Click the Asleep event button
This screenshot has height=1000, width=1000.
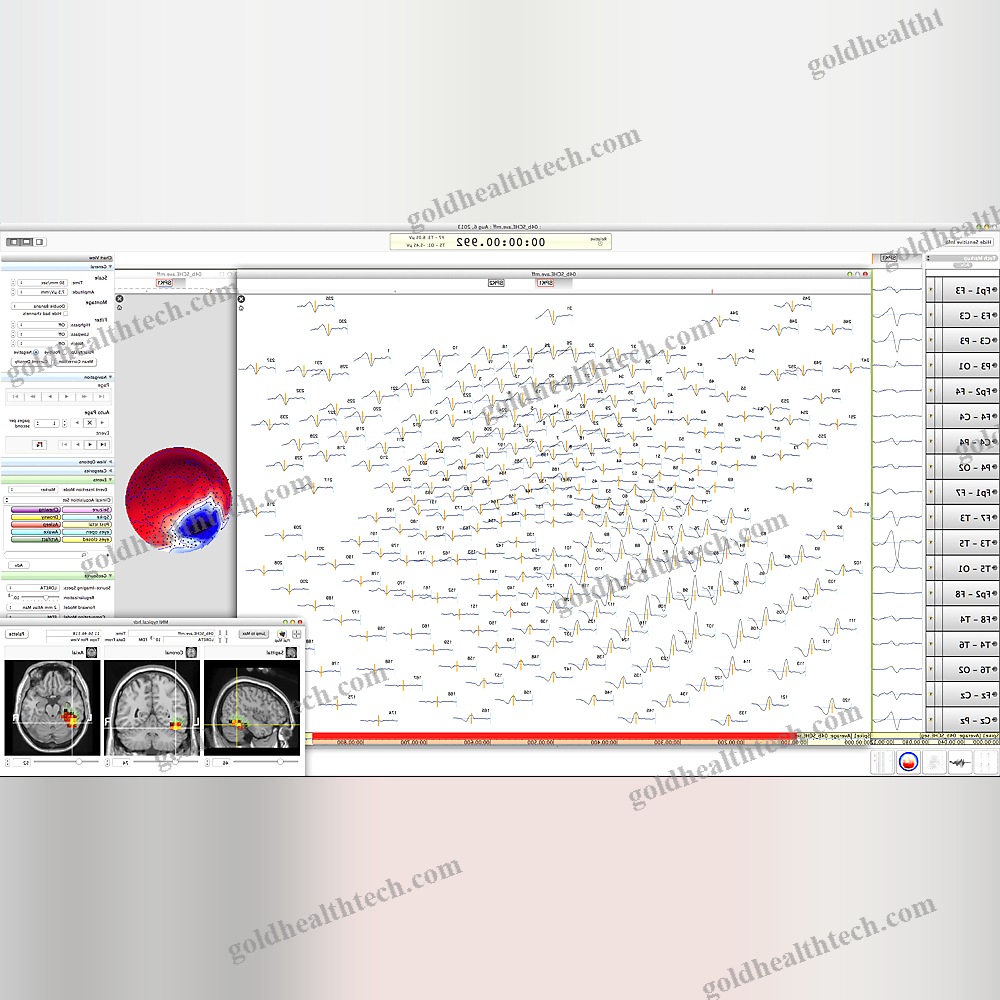[36, 524]
